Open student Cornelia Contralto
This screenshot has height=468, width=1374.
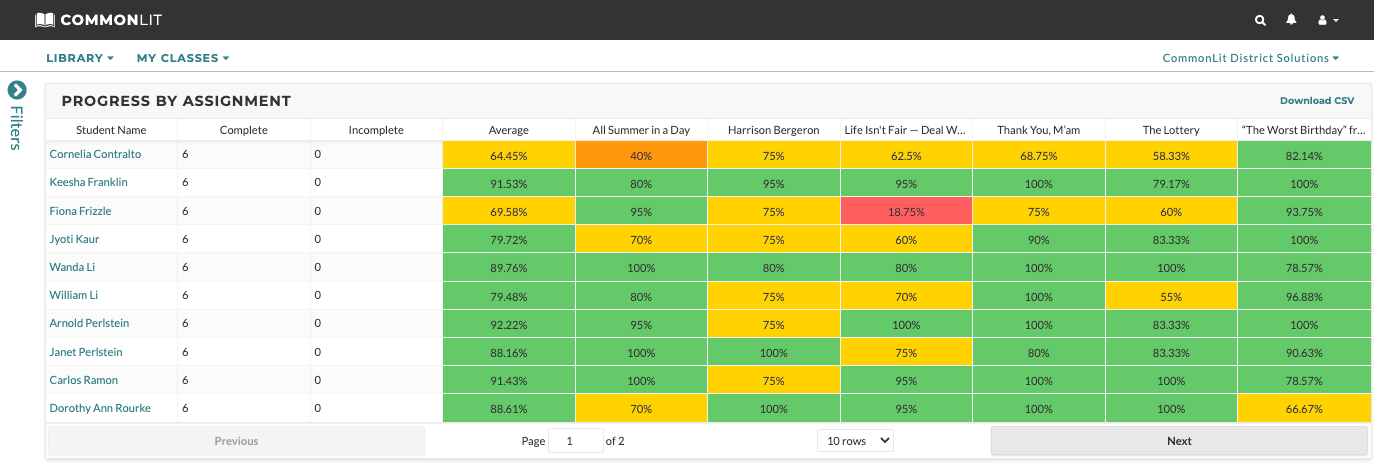95,154
